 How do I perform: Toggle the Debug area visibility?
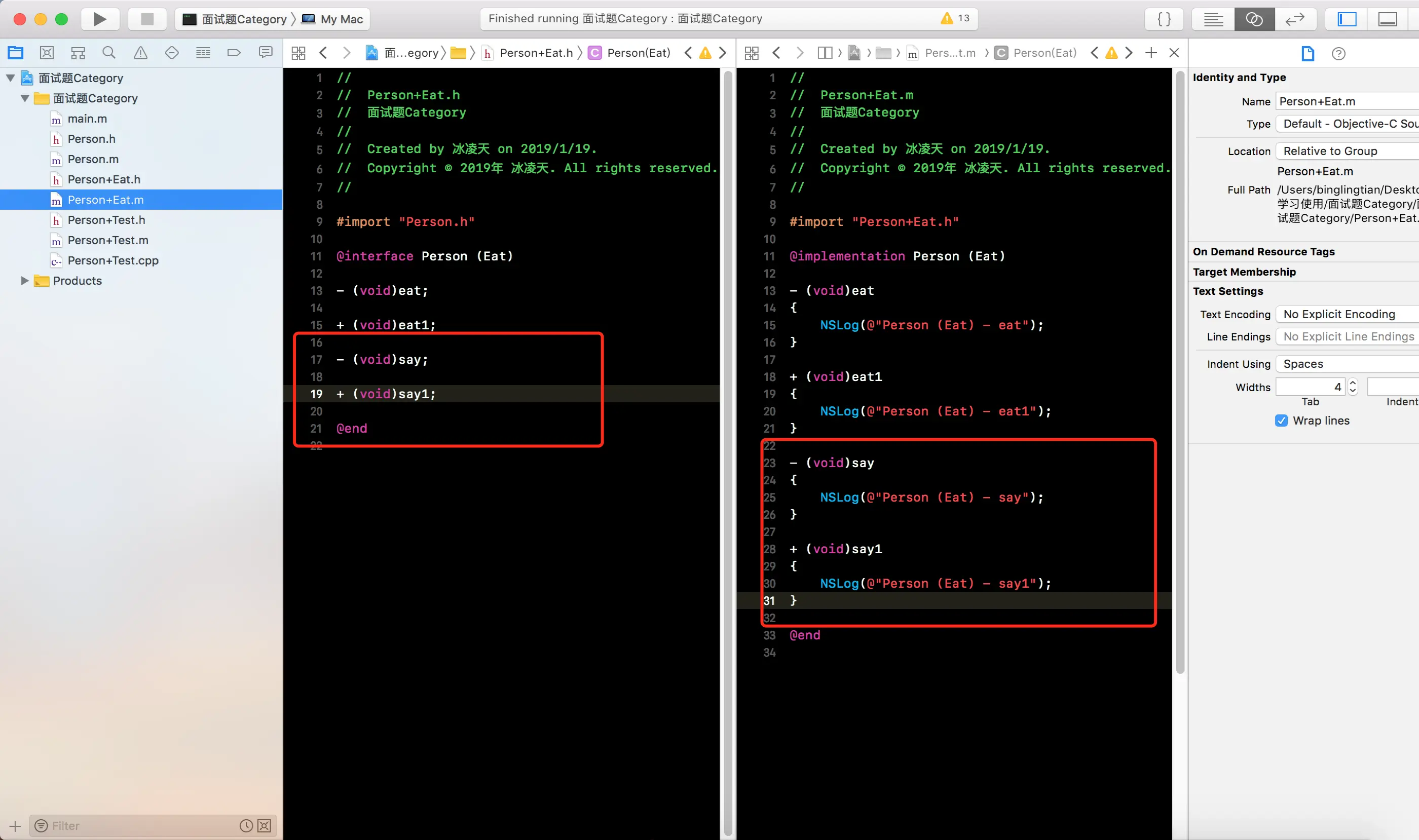(1387, 19)
